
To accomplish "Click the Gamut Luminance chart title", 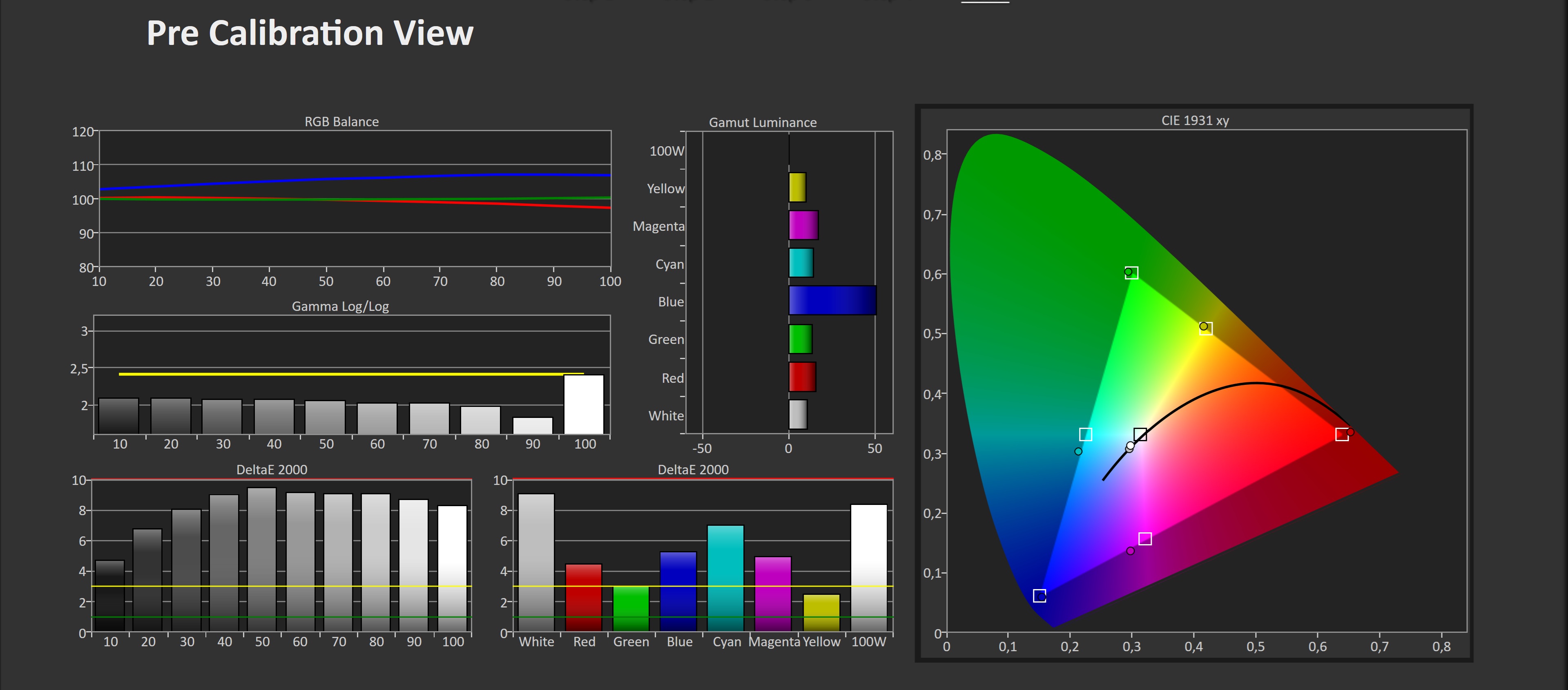I will [x=762, y=123].
